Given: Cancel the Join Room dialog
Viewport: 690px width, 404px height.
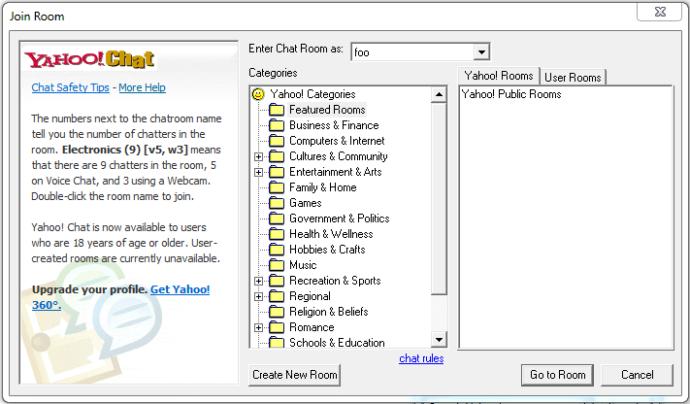Looking at the screenshot, I should 637,375.
